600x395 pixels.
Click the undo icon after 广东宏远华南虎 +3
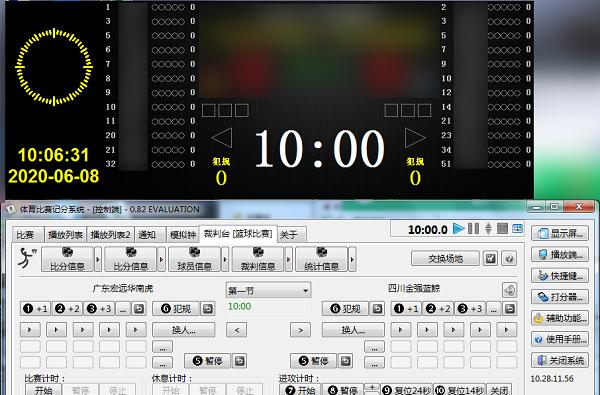(139, 308)
